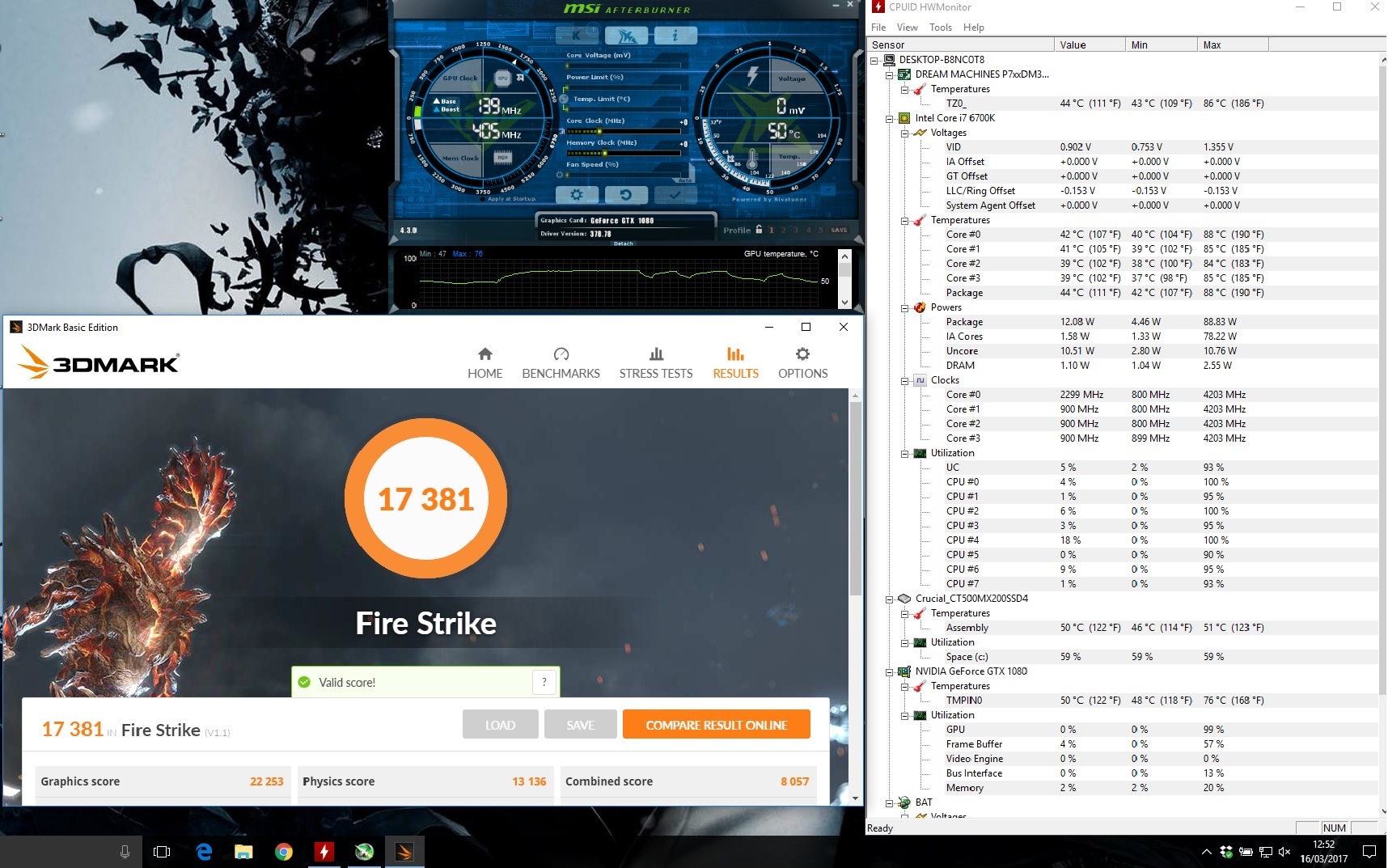The width and height of the screenshot is (1388, 868).
Task: Click the Fan Speed slider track
Action: 623,174
